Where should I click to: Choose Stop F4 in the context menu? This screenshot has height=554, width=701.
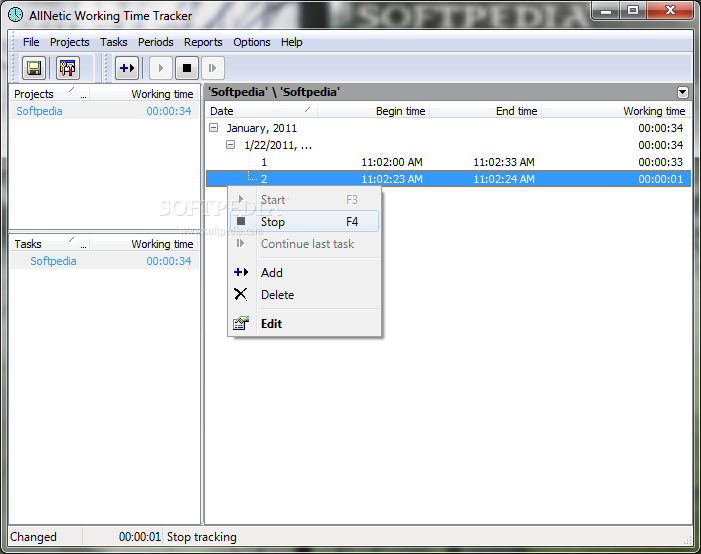304,222
